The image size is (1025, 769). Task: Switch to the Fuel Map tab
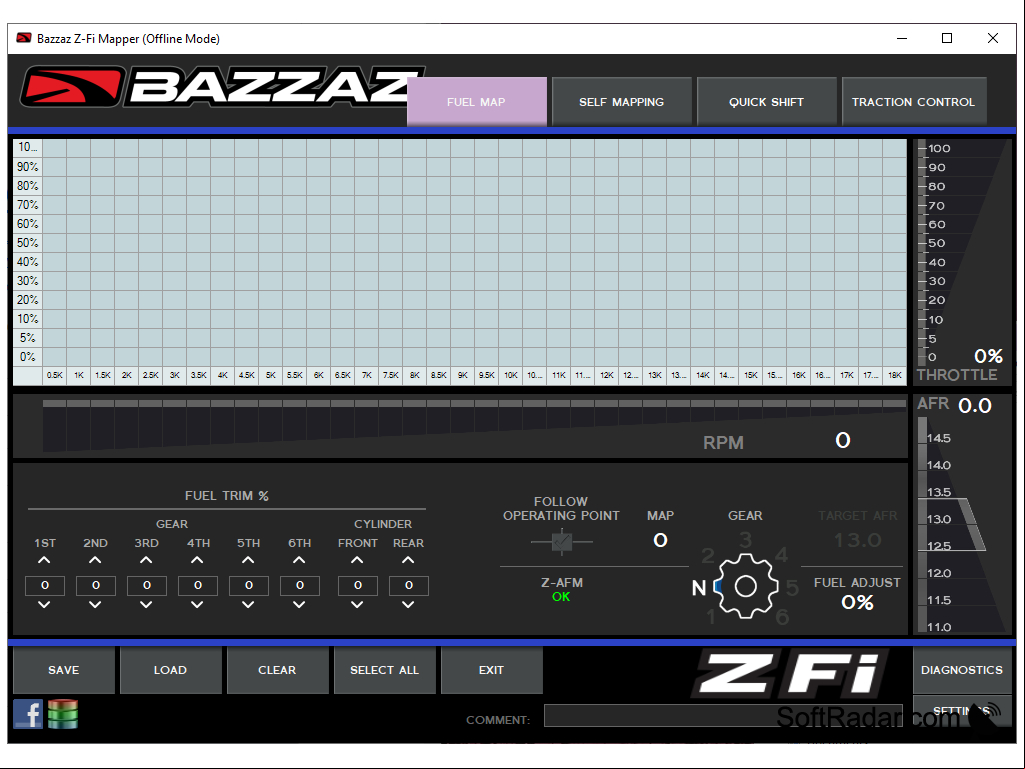[x=477, y=102]
